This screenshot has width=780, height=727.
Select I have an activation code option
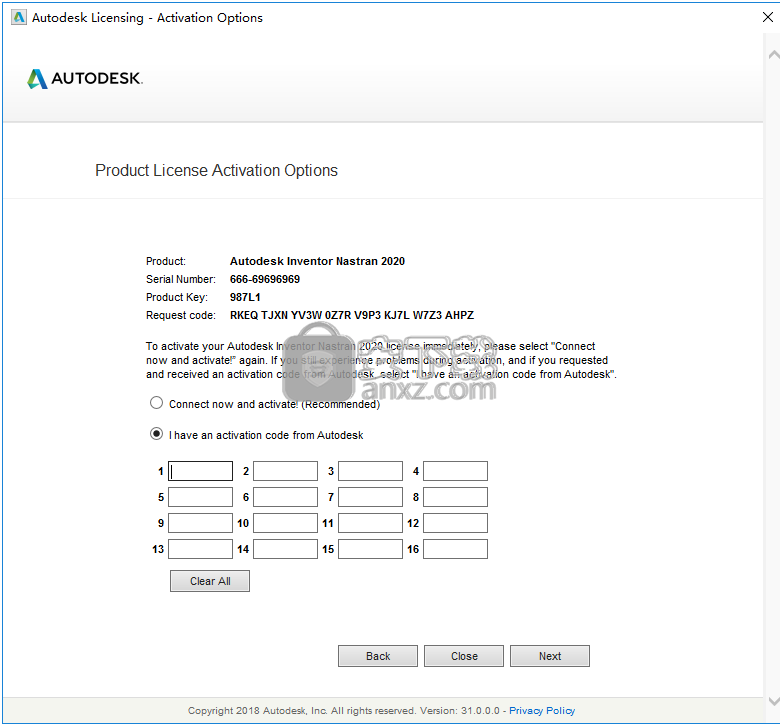pyautogui.click(x=156, y=434)
